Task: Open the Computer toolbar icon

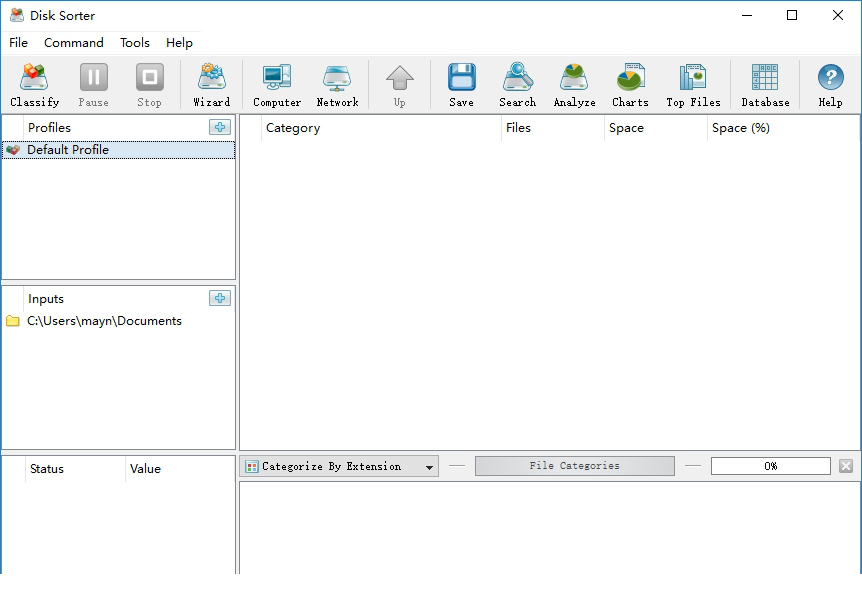Action: (x=277, y=85)
